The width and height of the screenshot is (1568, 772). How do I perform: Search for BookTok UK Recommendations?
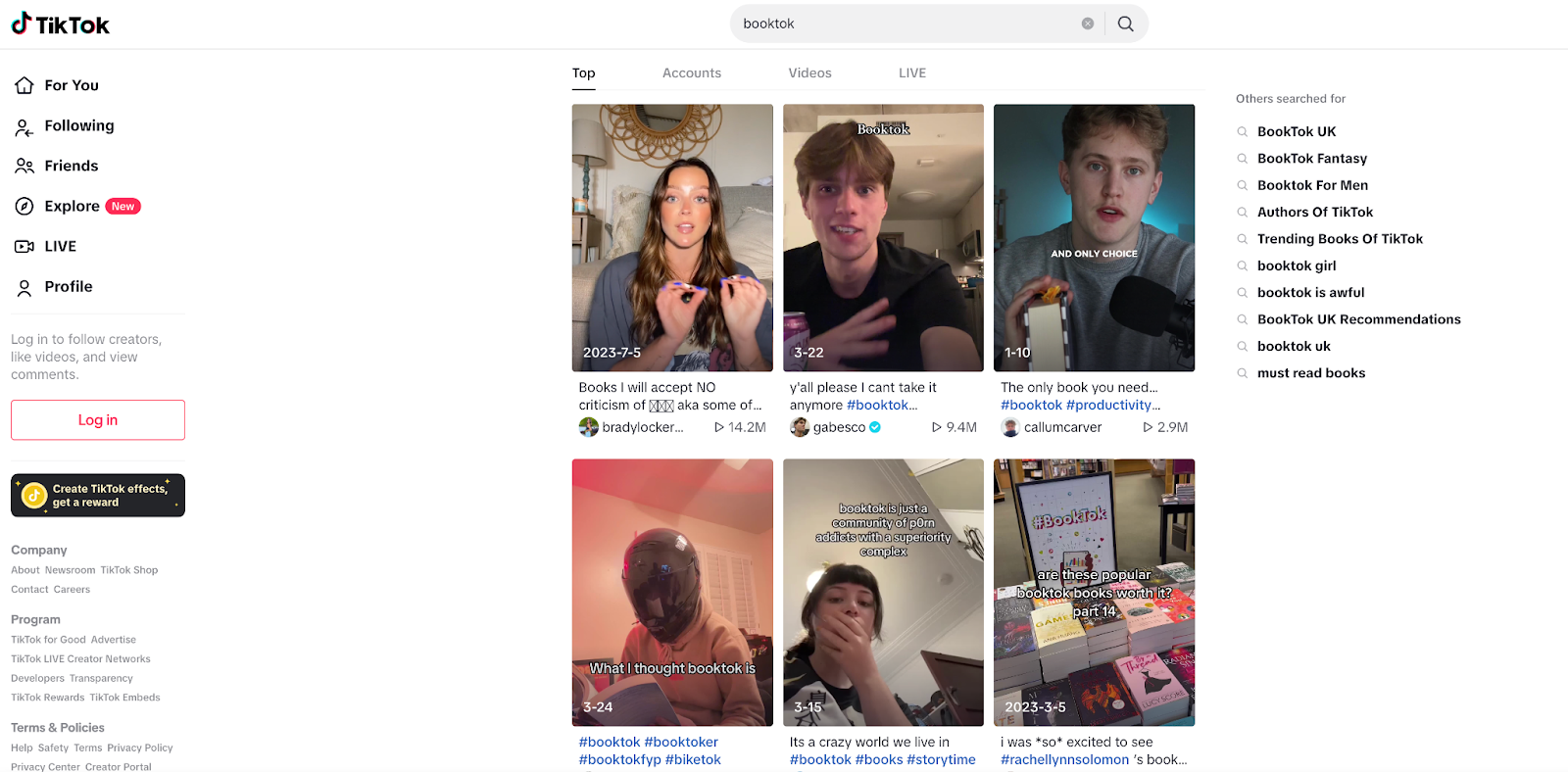(x=1359, y=319)
